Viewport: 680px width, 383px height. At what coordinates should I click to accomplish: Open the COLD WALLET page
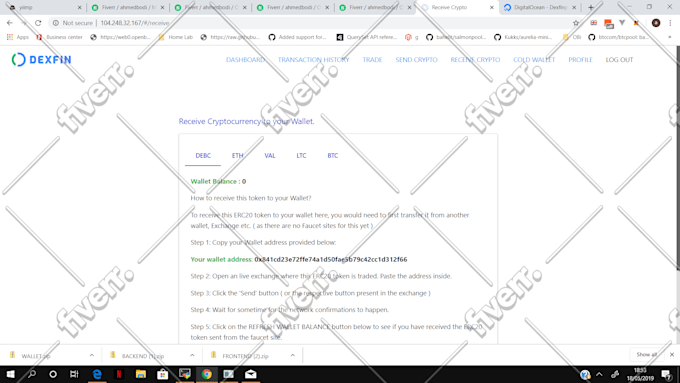coord(534,60)
